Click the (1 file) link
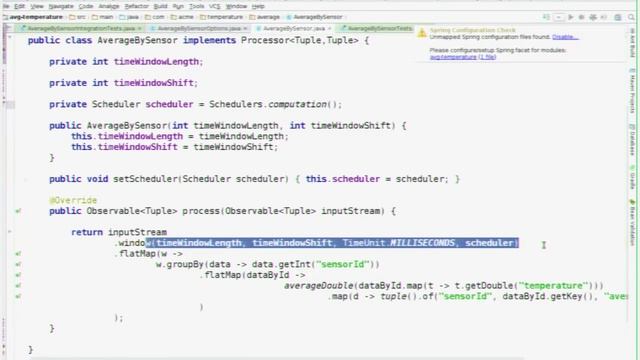The width and height of the screenshot is (640, 360). 487,57
